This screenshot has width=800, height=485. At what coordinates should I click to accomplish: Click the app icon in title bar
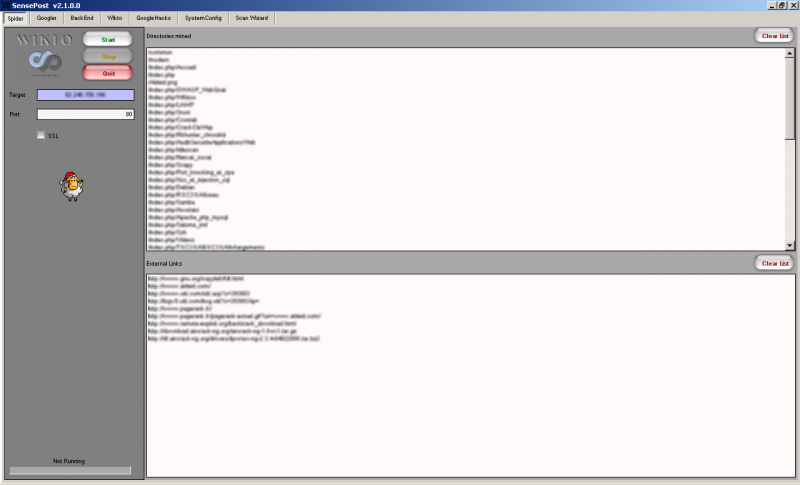point(4,5)
